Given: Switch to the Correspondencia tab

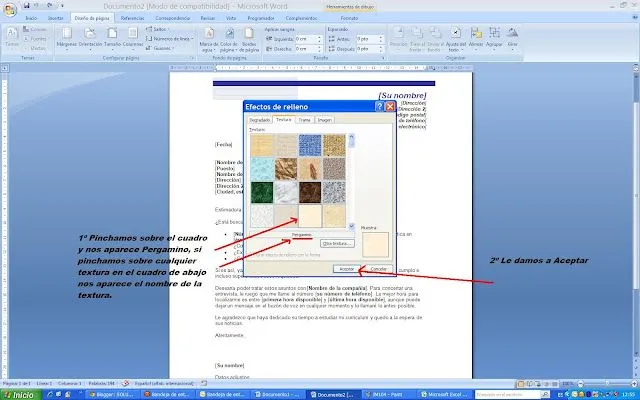Looking at the screenshot, I should [x=173, y=18].
